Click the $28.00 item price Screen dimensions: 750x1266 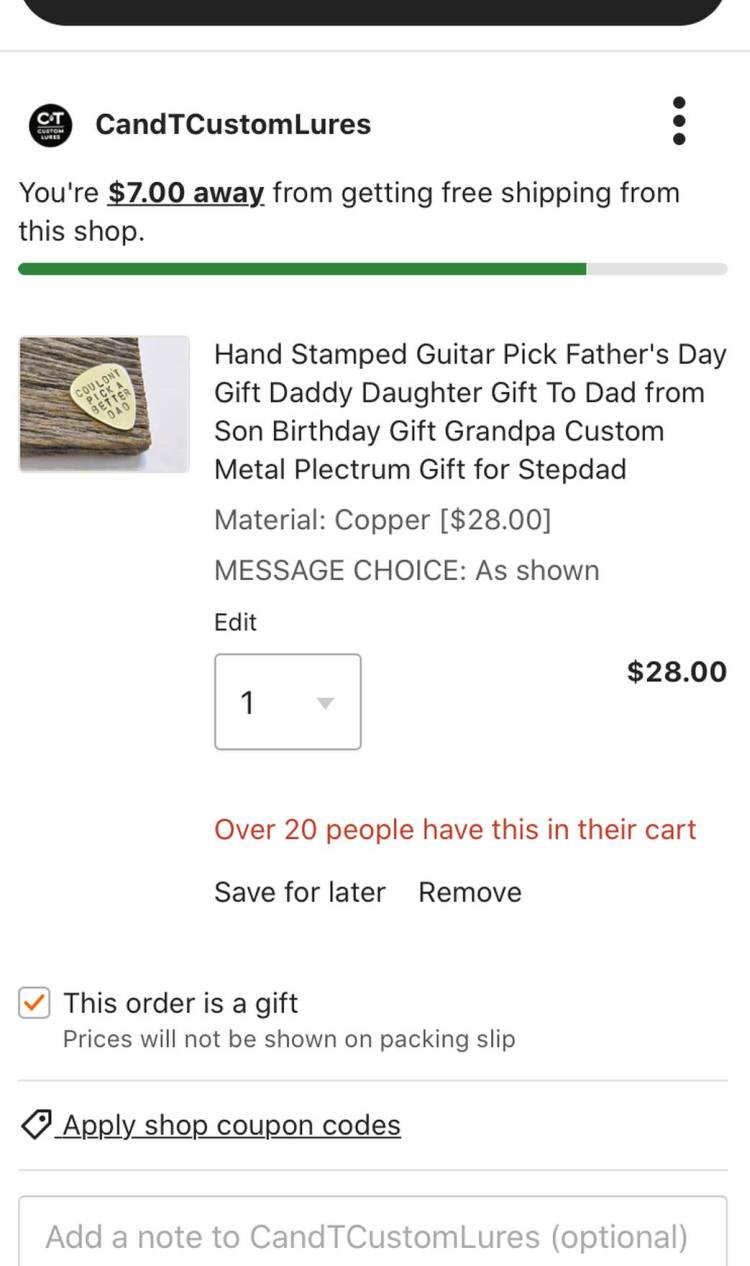(676, 671)
